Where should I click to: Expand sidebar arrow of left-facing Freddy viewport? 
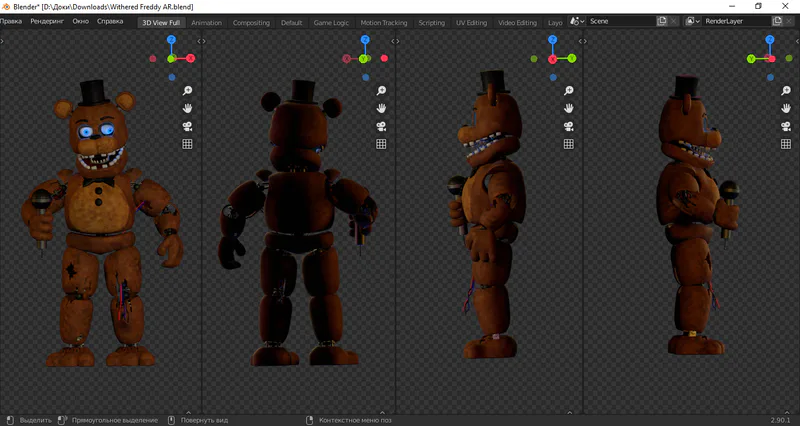[x=580, y=41]
